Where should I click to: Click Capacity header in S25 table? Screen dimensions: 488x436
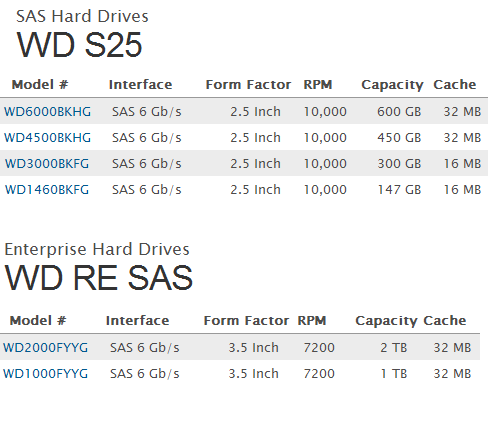coord(392,85)
